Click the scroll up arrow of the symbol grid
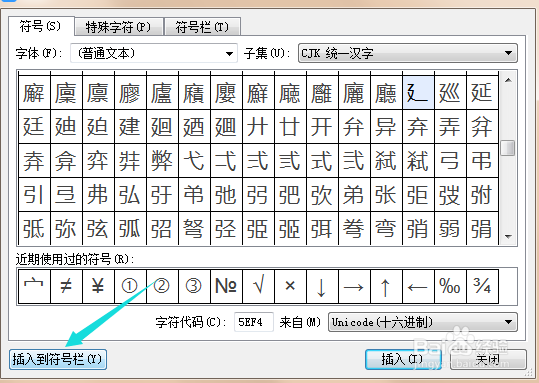 click(509, 80)
